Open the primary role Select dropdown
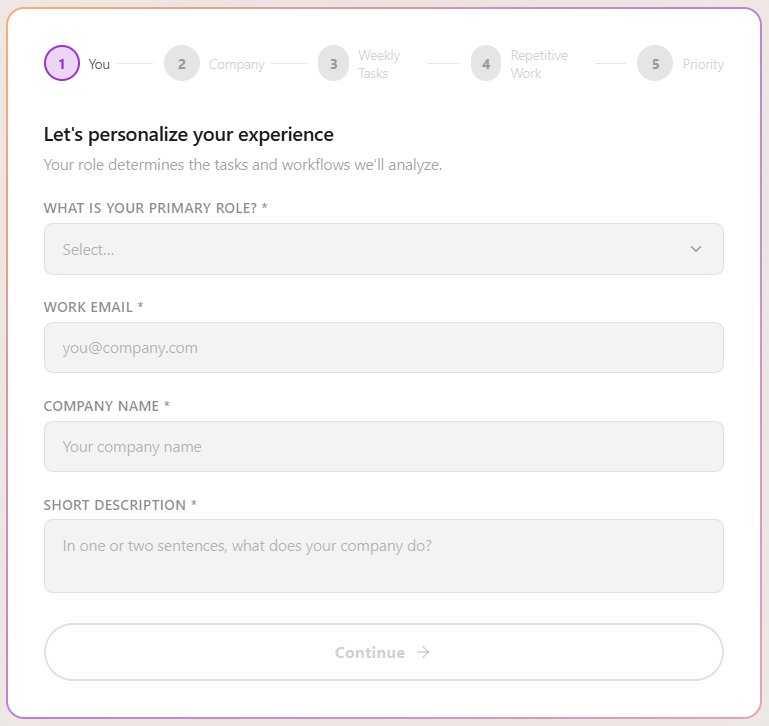 click(370, 249)
